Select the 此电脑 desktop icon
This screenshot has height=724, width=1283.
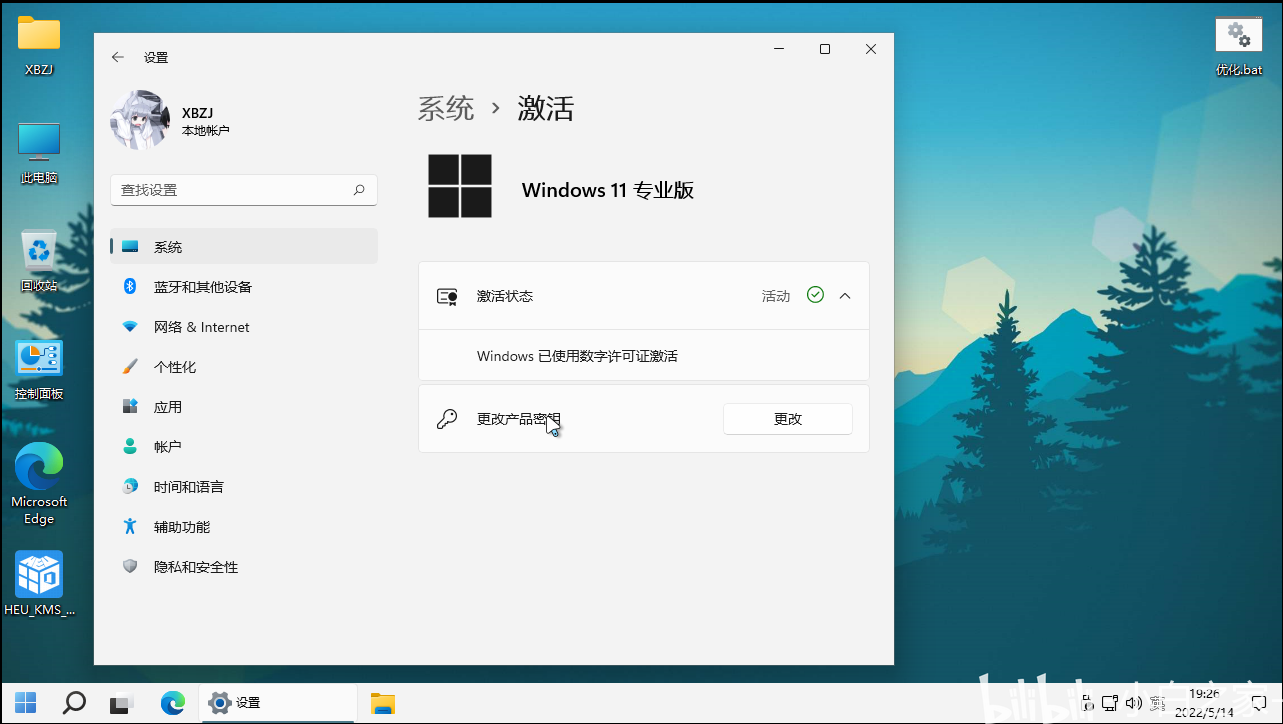[x=39, y=153]
